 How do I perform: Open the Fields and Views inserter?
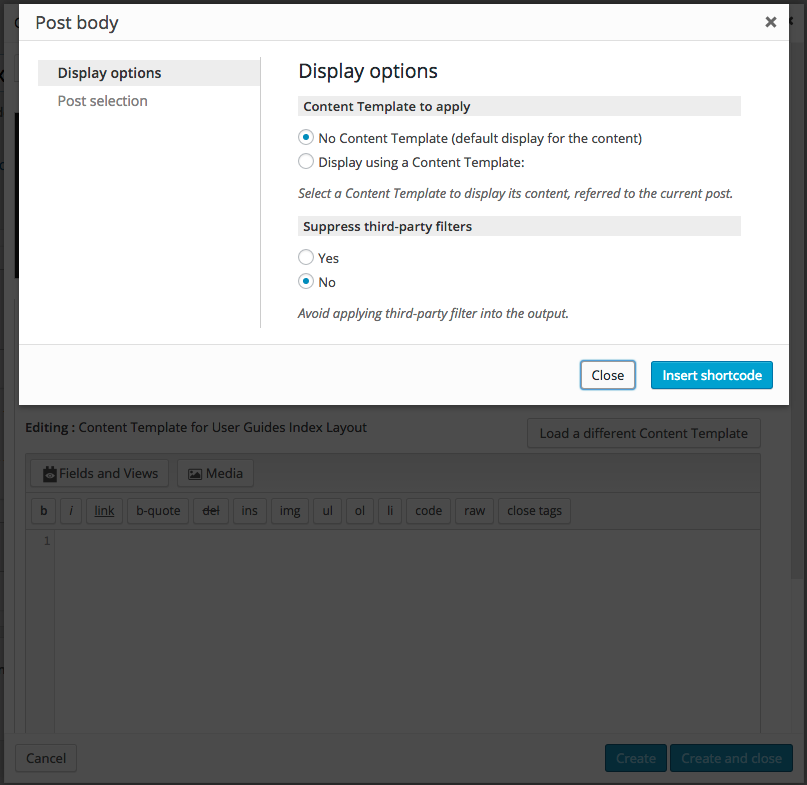[x=98, y=473]
